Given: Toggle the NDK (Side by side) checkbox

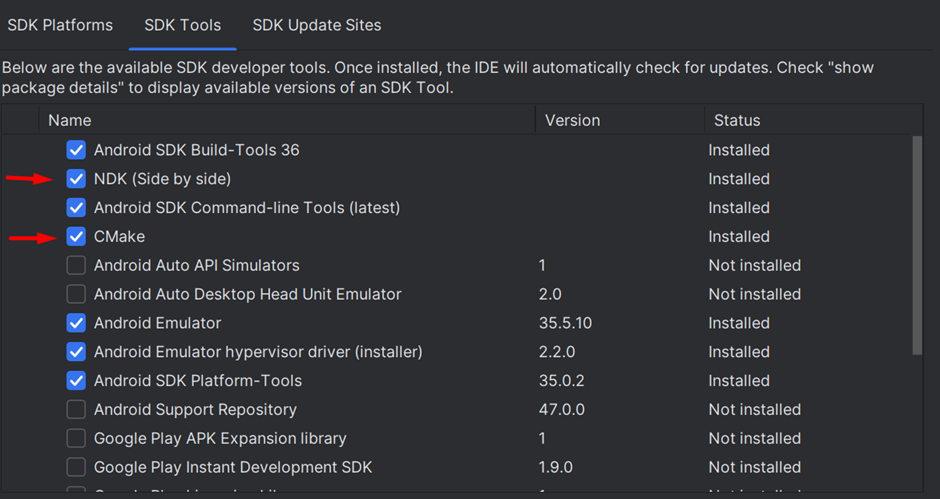Looking at the screenshot, I should pyautogui.click(x=76, y=179).
